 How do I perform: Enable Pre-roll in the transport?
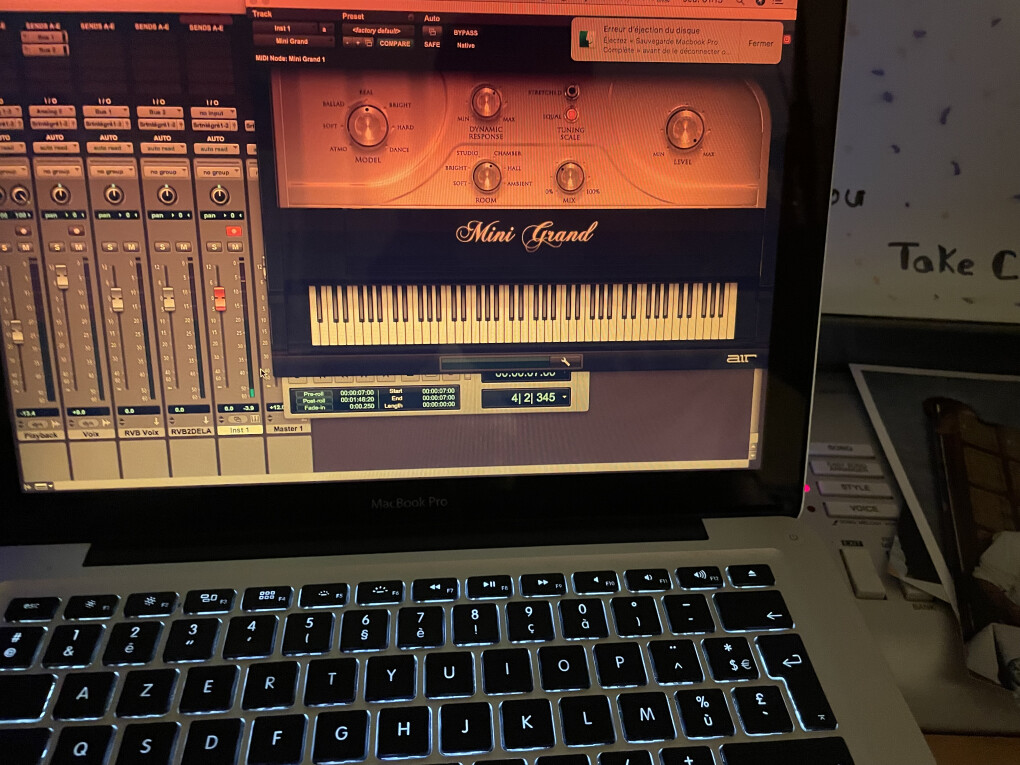(313, 394)
